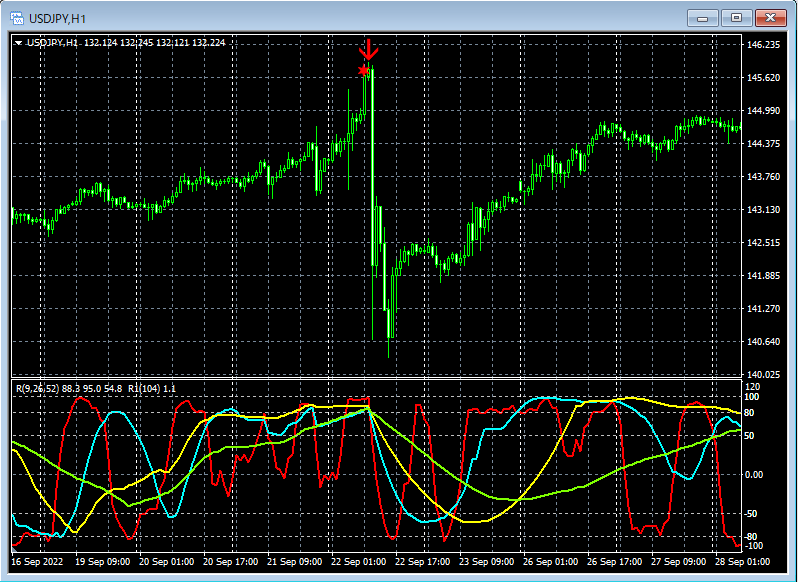
Task: Click price label 140.640 on the scale
Action: pos(763,341)
